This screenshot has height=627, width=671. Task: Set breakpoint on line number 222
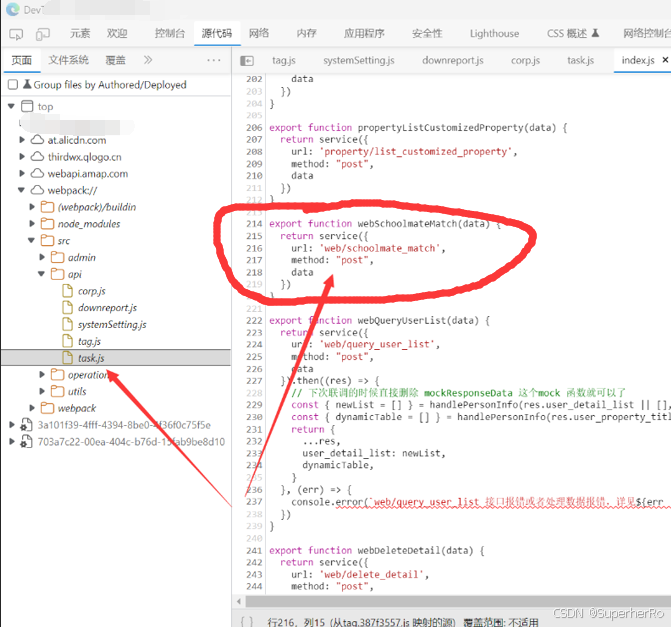tap(254, 321)
